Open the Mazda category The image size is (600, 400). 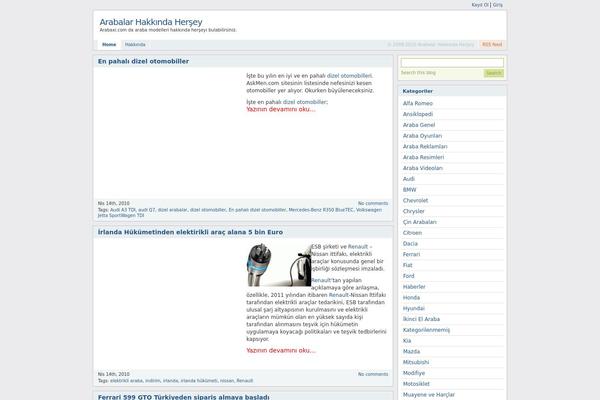411,351
